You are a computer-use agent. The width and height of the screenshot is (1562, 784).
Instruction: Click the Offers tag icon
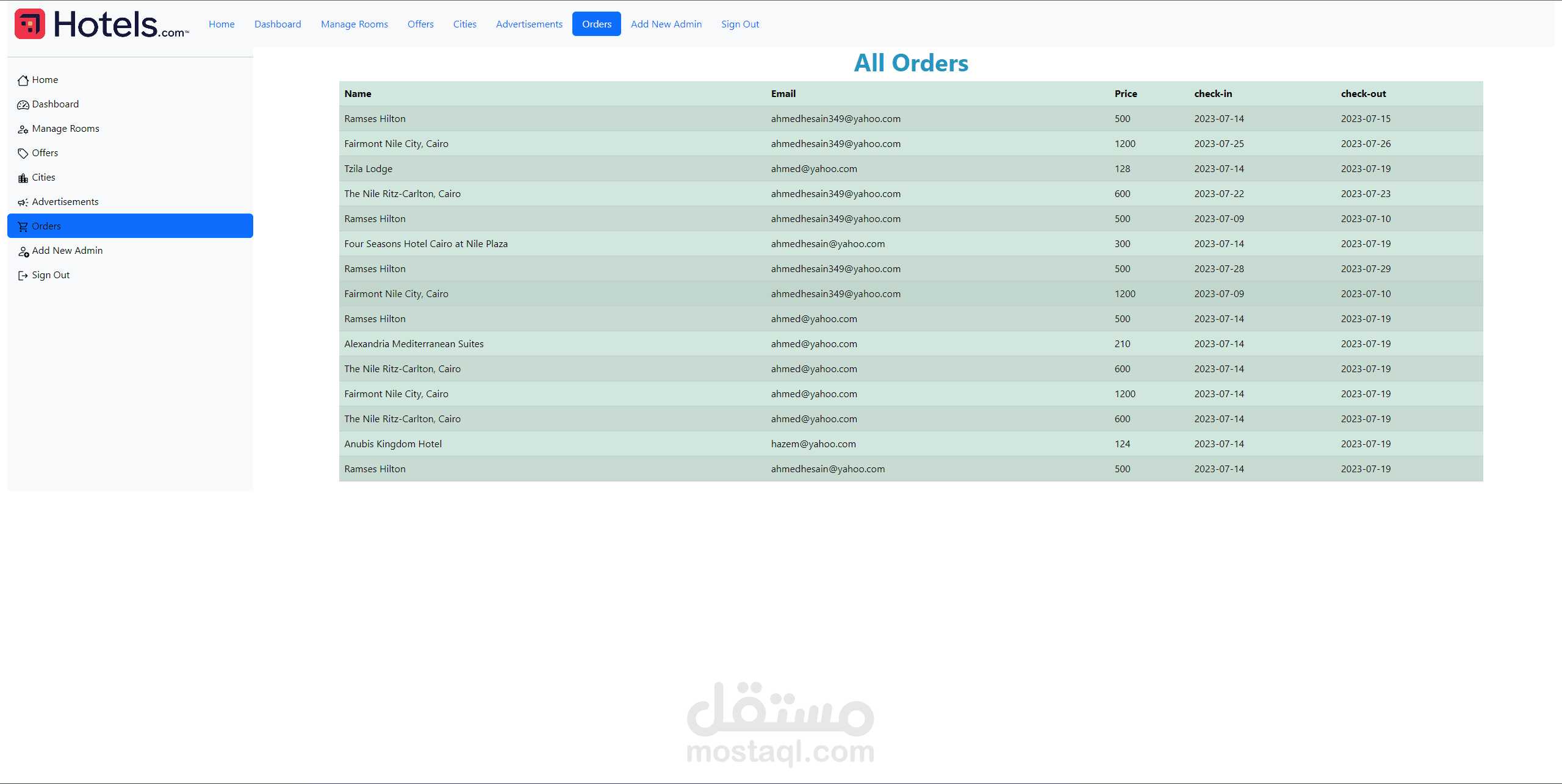23,154
